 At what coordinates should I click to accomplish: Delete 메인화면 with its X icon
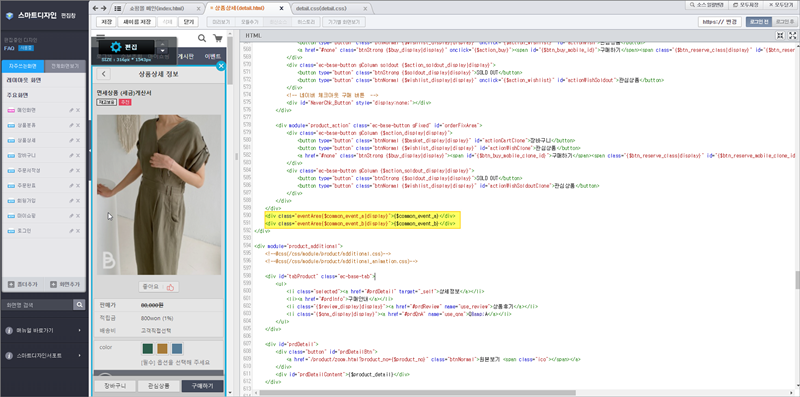(78, 110)
